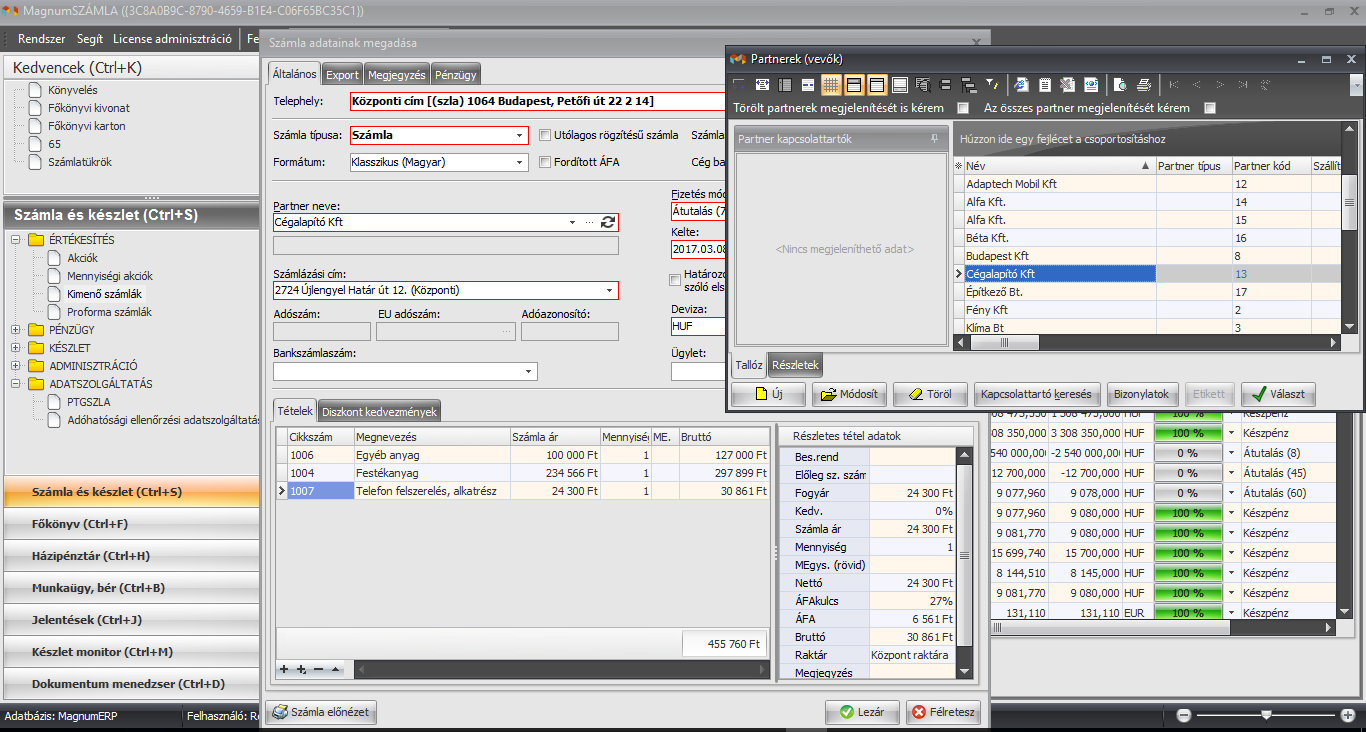This screenshot has width=1366, height=732.
Task: Click the minus icon to remove item row
Action: pos(318,669)
